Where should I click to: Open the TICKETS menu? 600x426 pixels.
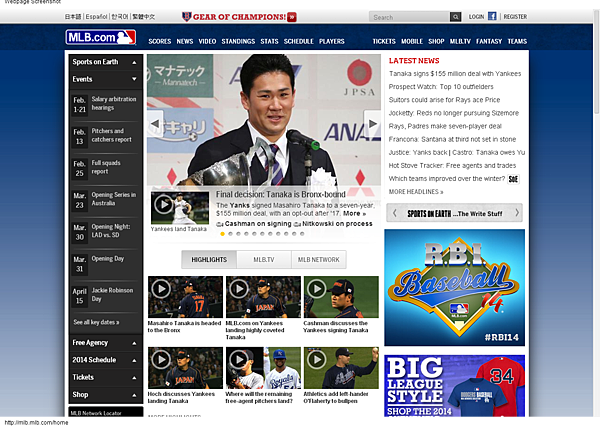coord(384,41)
